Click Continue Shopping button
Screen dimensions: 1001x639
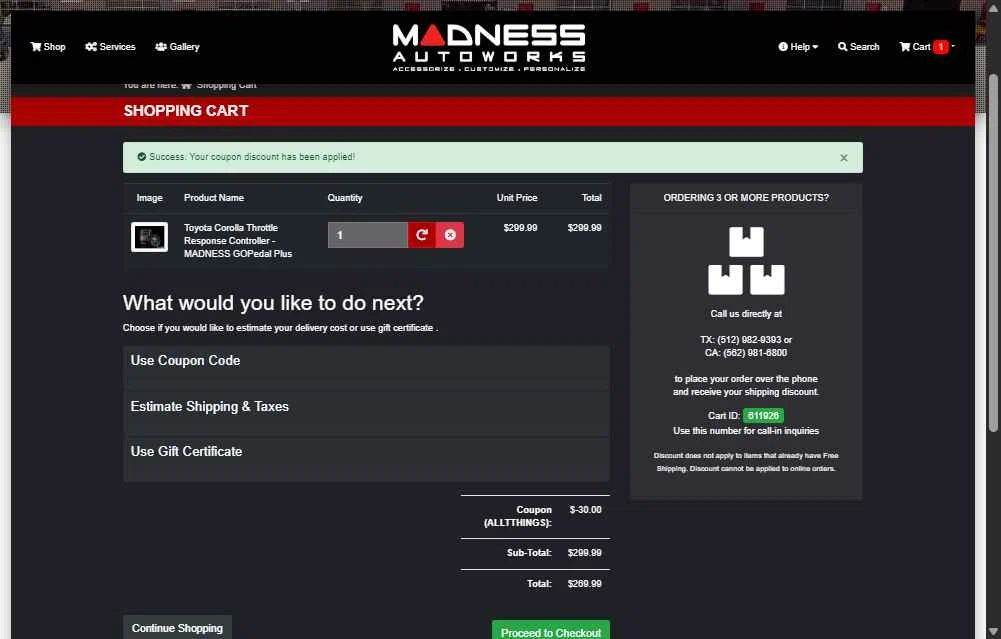click(x=177, y=628)
